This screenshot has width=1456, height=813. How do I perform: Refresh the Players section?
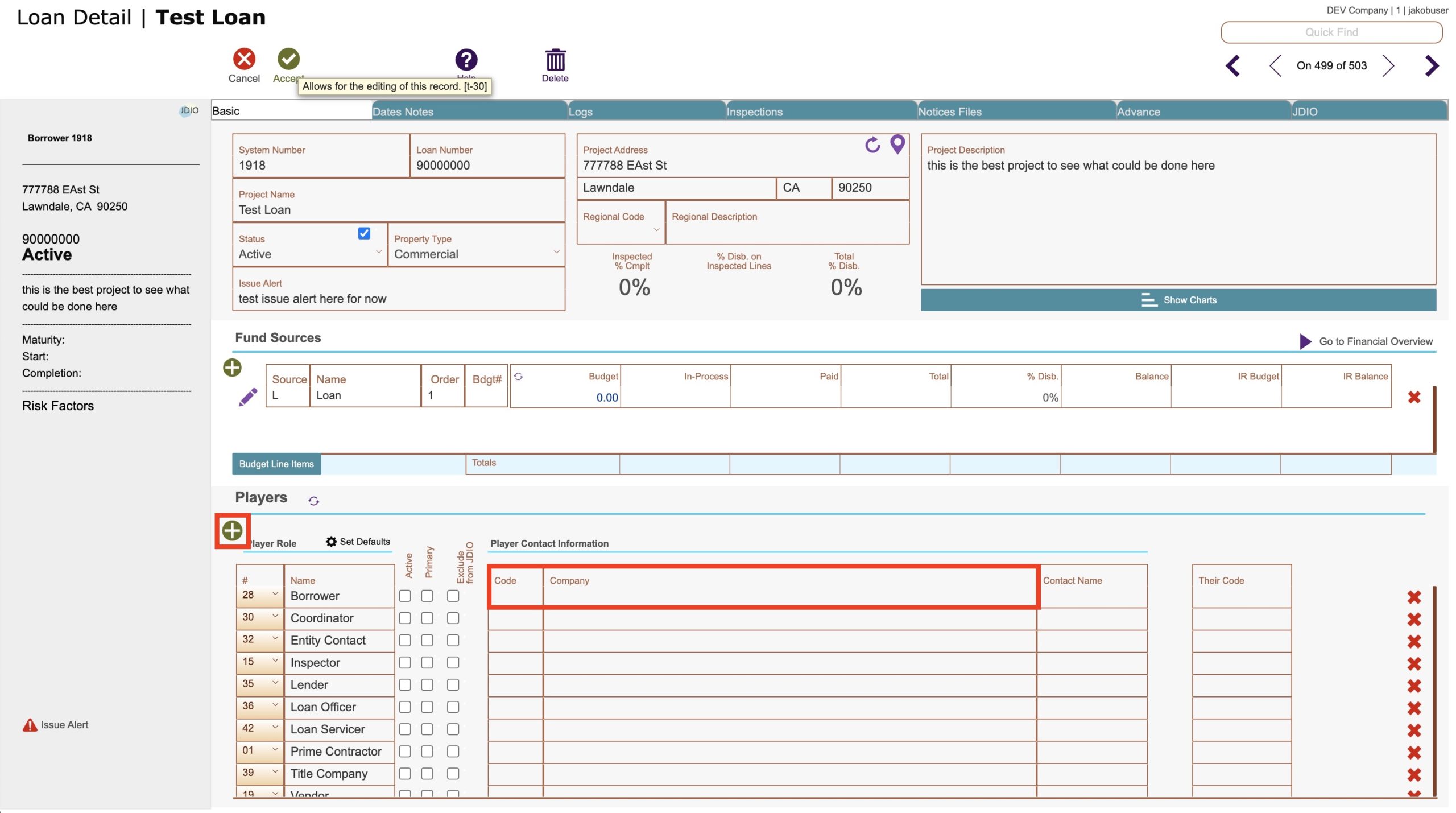pyautogui.click(x=313, y=501)
